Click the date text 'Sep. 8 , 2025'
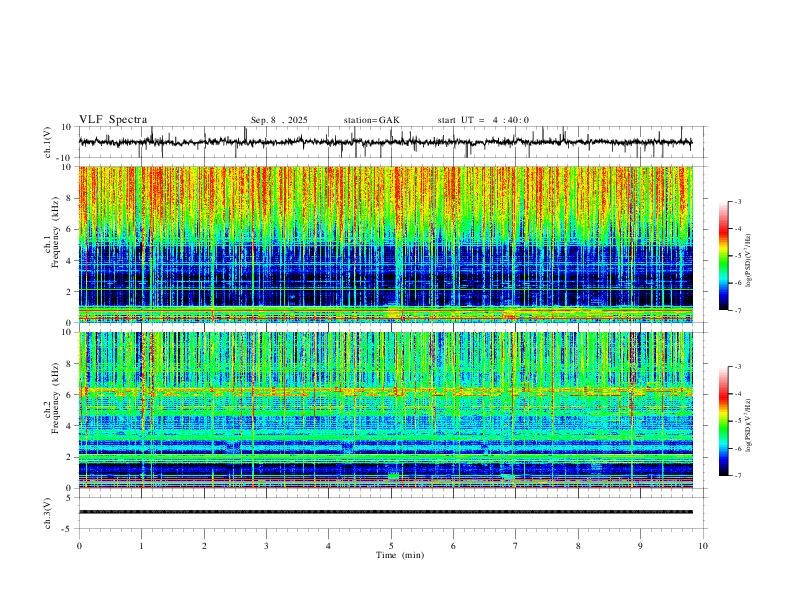 click(x=279, y=120)
